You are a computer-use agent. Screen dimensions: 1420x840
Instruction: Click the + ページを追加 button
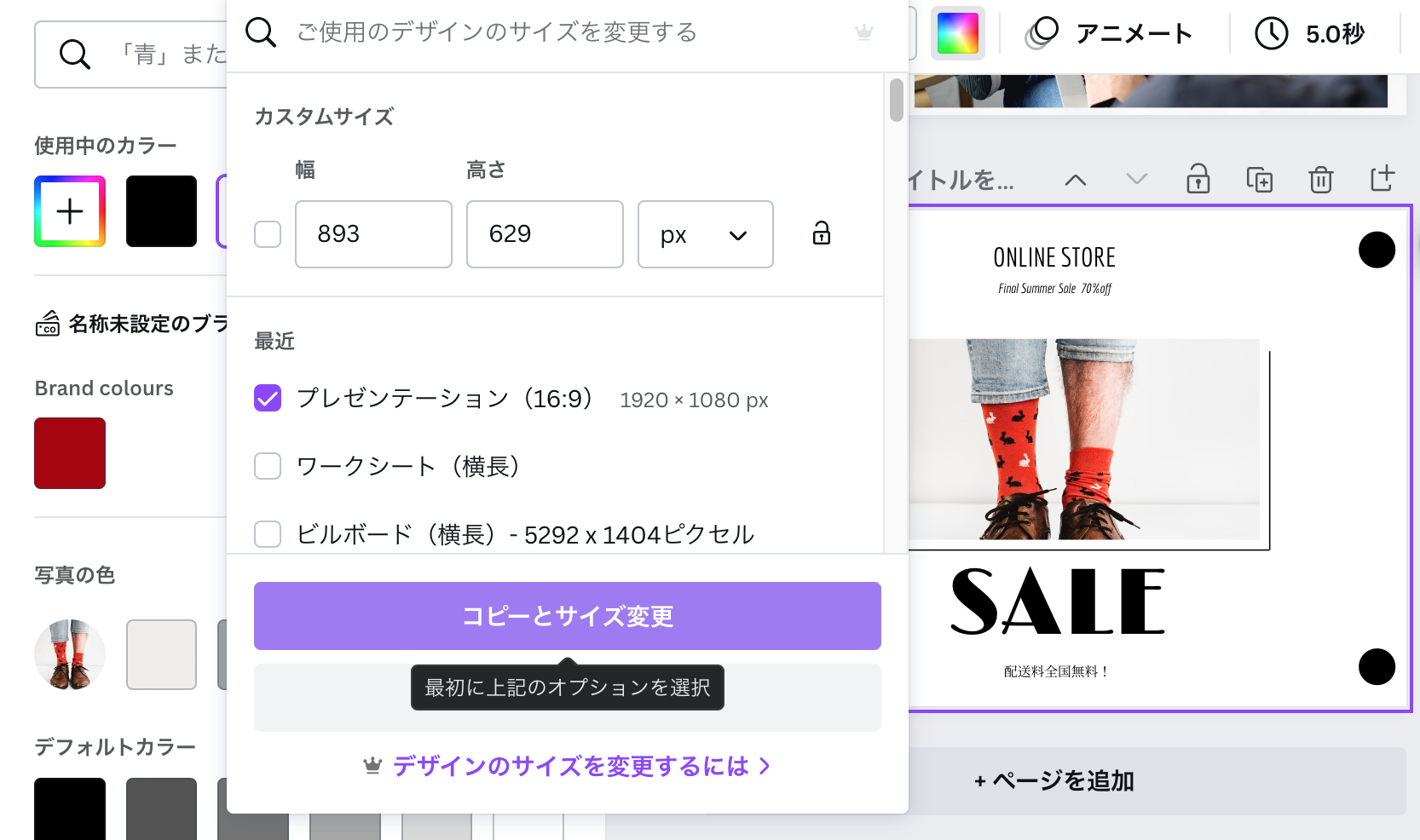pos(1054,781)
